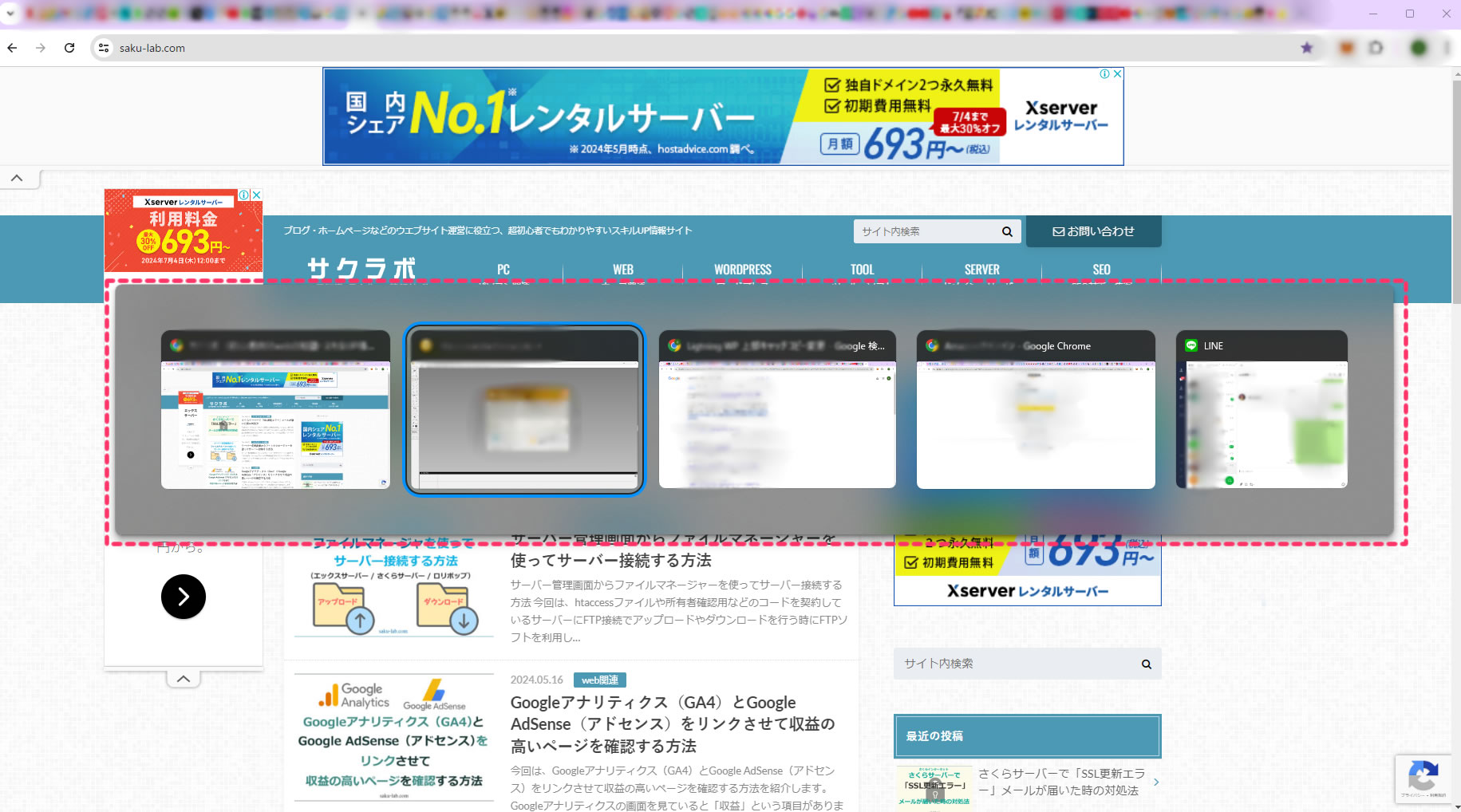The image size is (1461, 812).
Task: Open the Google Analytics AdSense article thumbnail
Action: tap(394, 737)
